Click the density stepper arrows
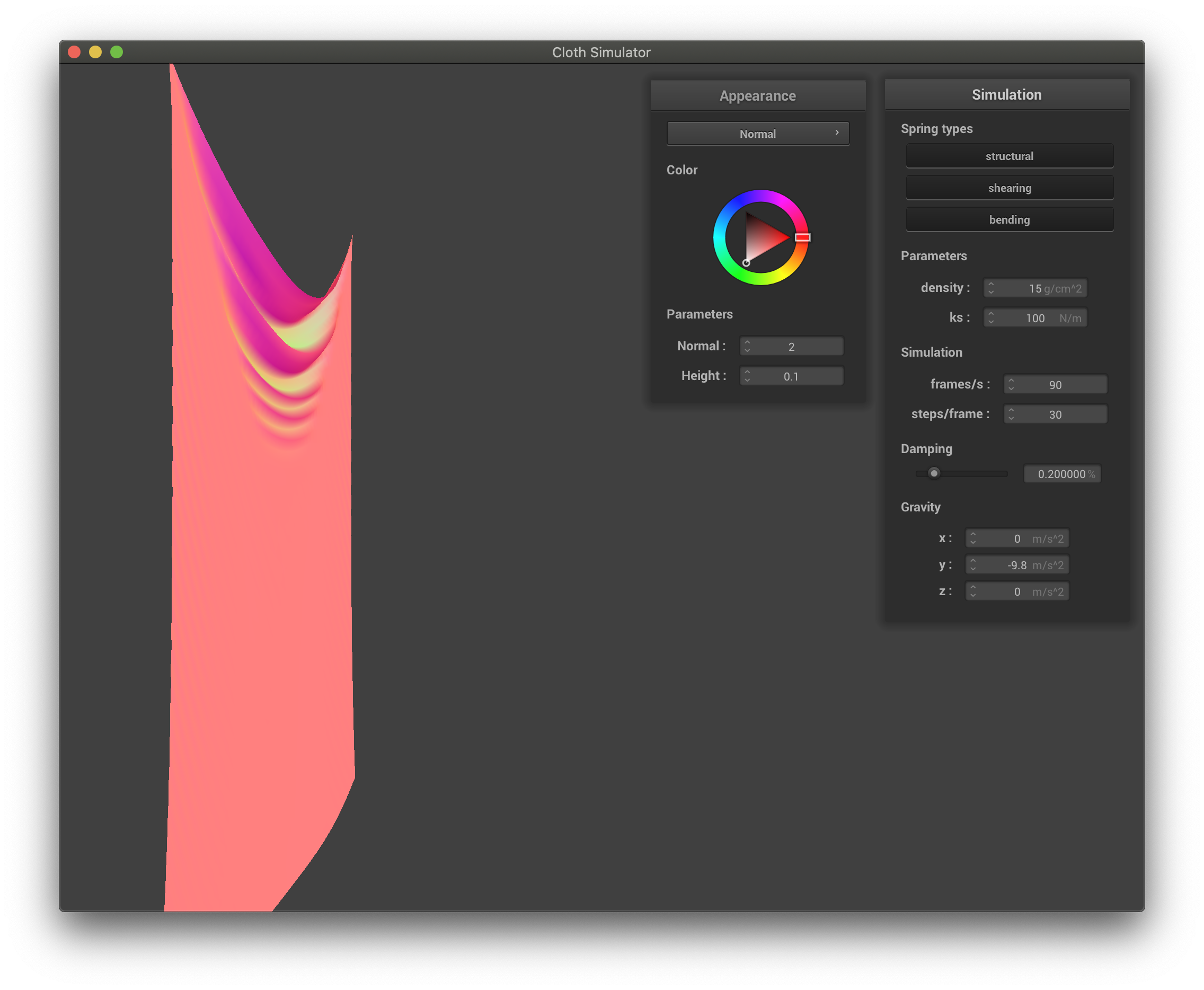 click(x=991, y=288)
